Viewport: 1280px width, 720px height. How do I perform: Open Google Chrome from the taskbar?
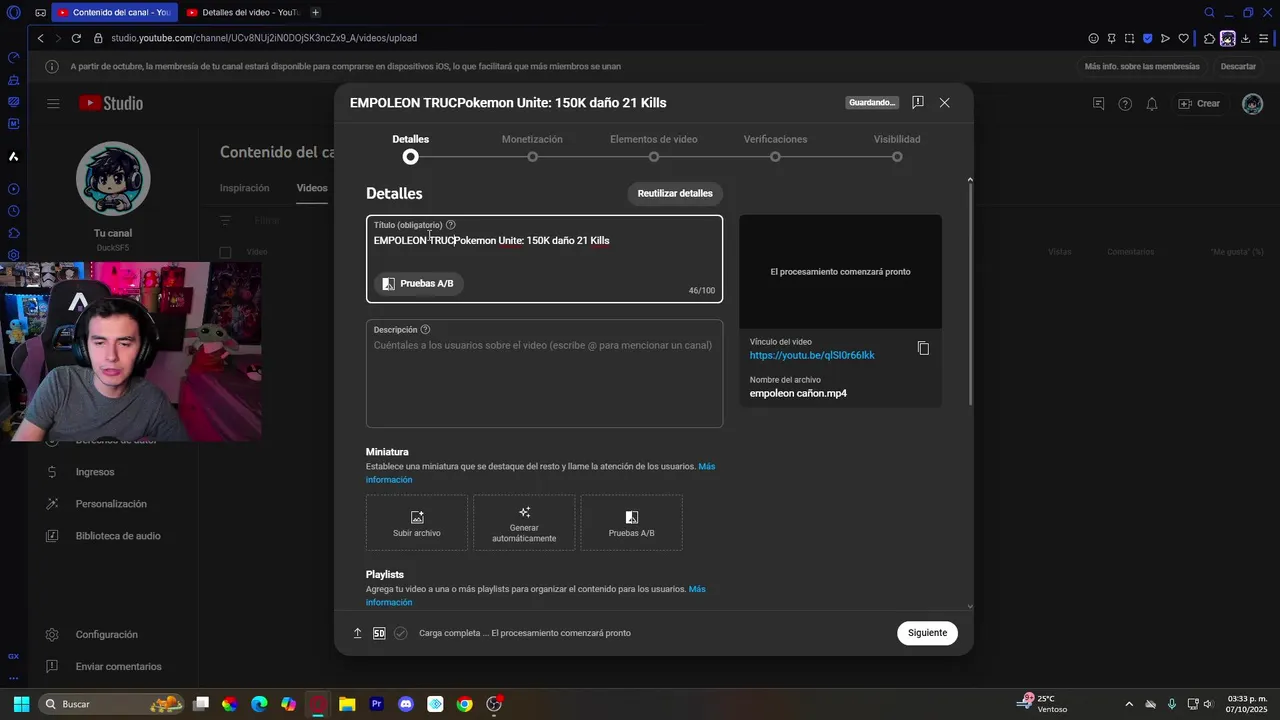(464, 704)
